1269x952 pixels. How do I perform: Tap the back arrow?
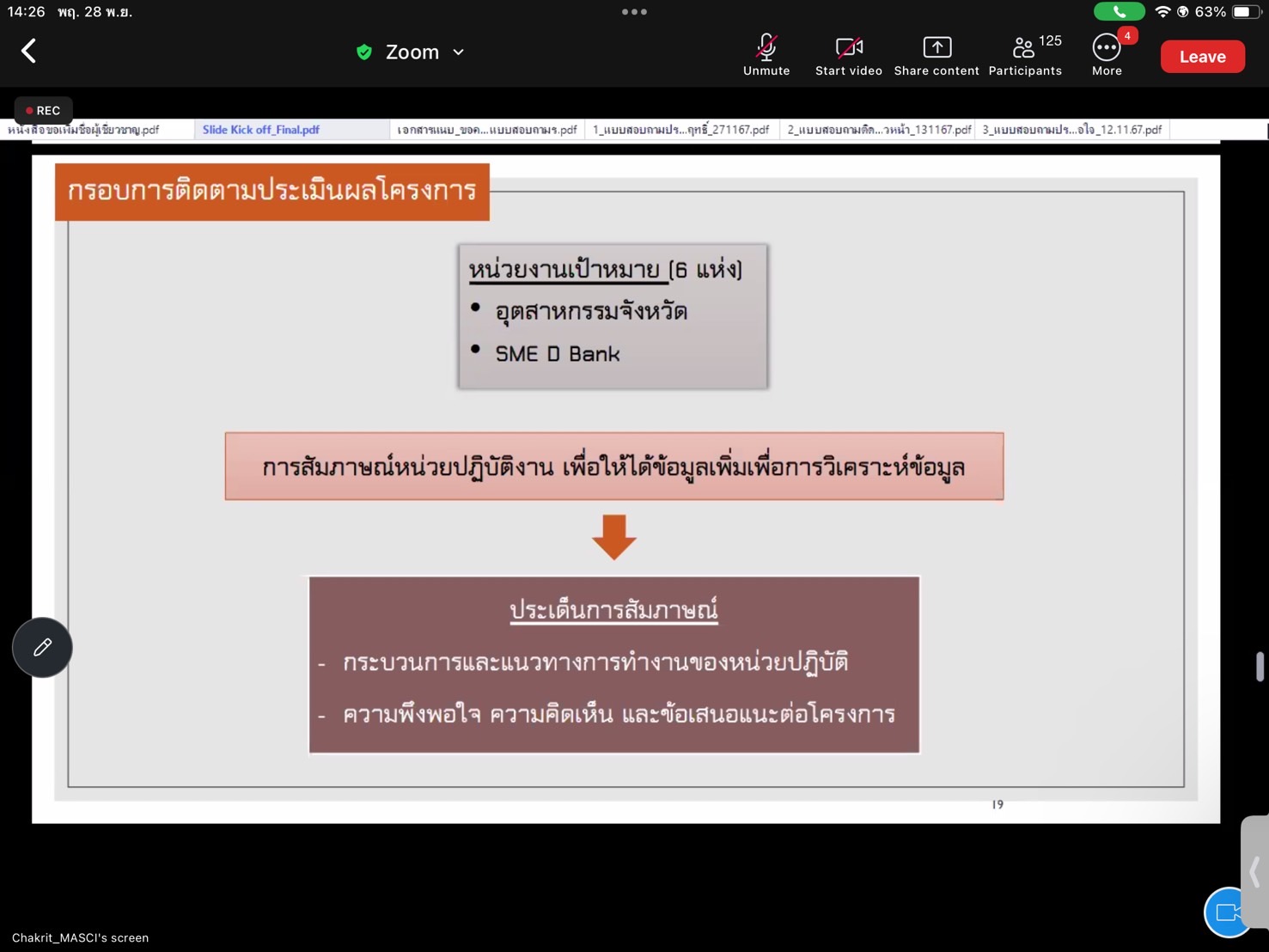[29, 52]
